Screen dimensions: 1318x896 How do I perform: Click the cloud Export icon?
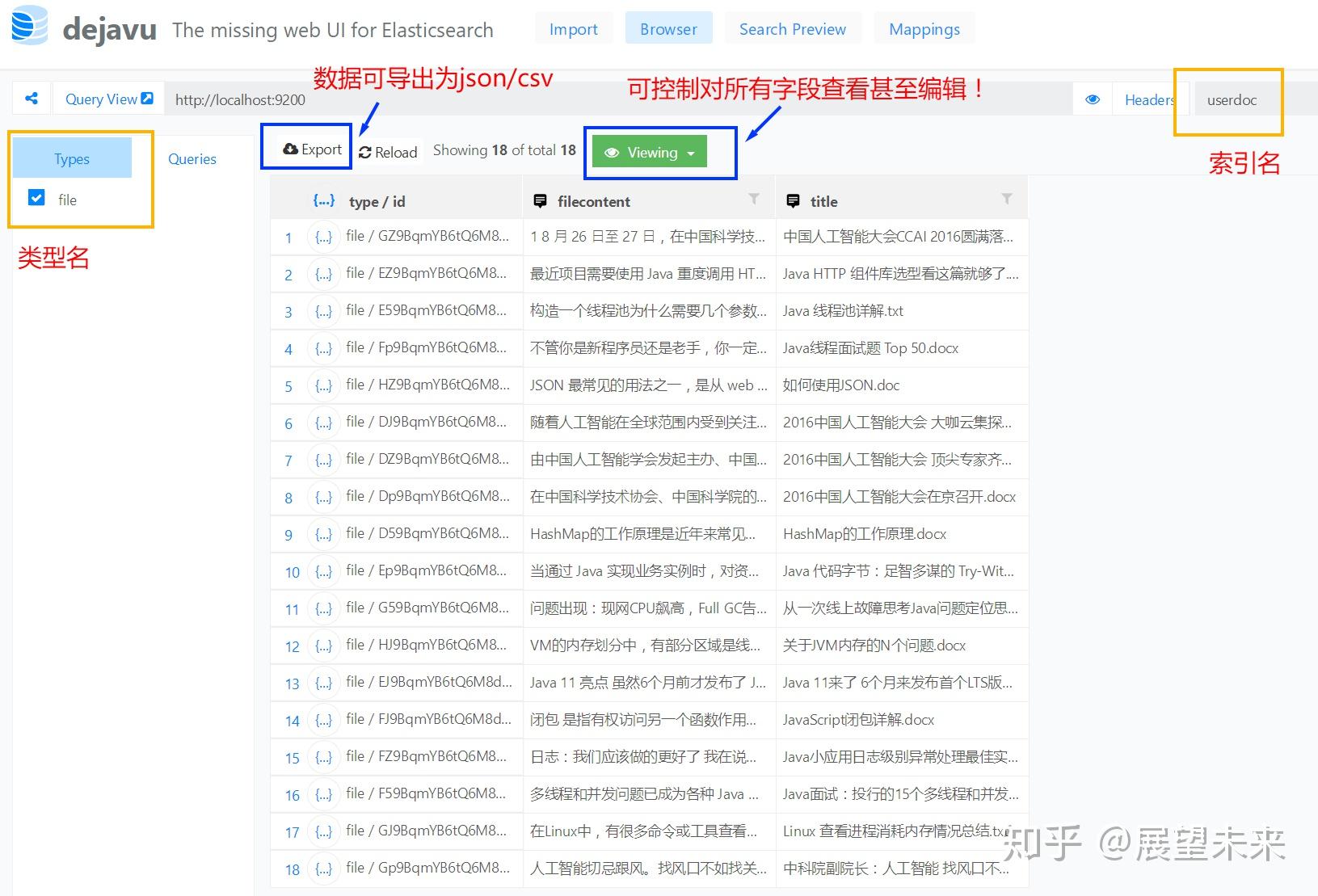tap(291, 149)
